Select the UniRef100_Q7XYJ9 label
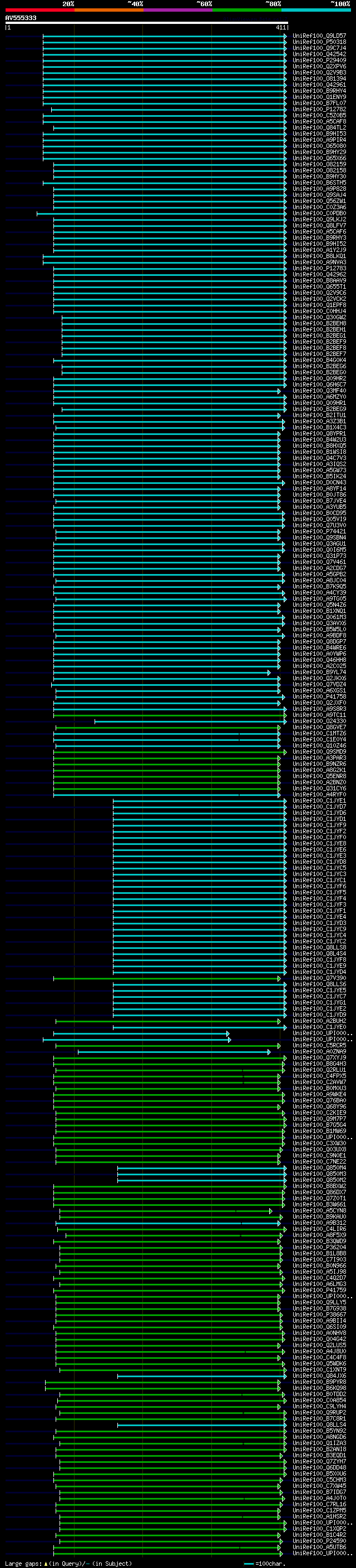 pyautogui.click(x=319, y=1058)
